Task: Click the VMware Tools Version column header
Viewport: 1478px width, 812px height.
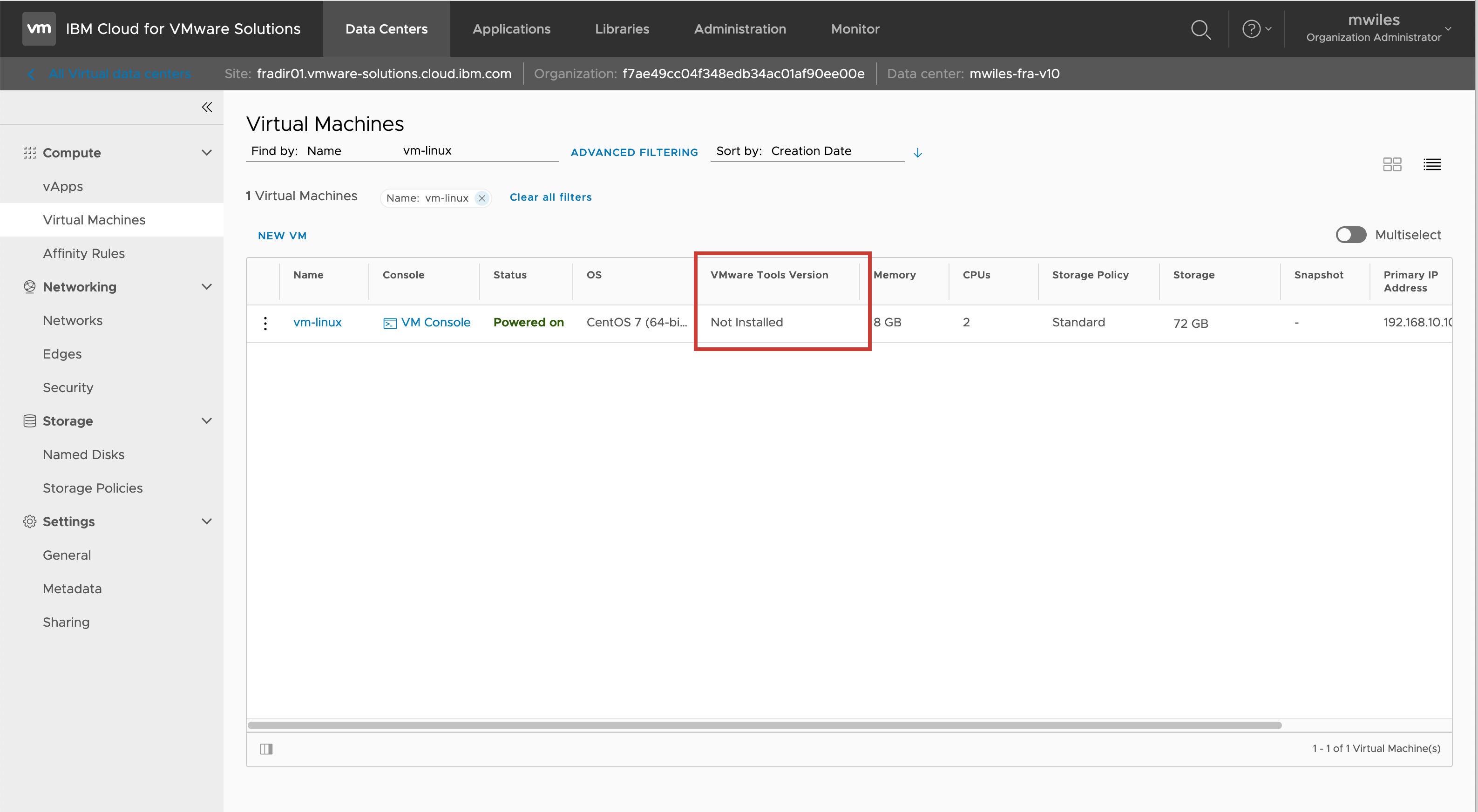Action: click(769, 275)
